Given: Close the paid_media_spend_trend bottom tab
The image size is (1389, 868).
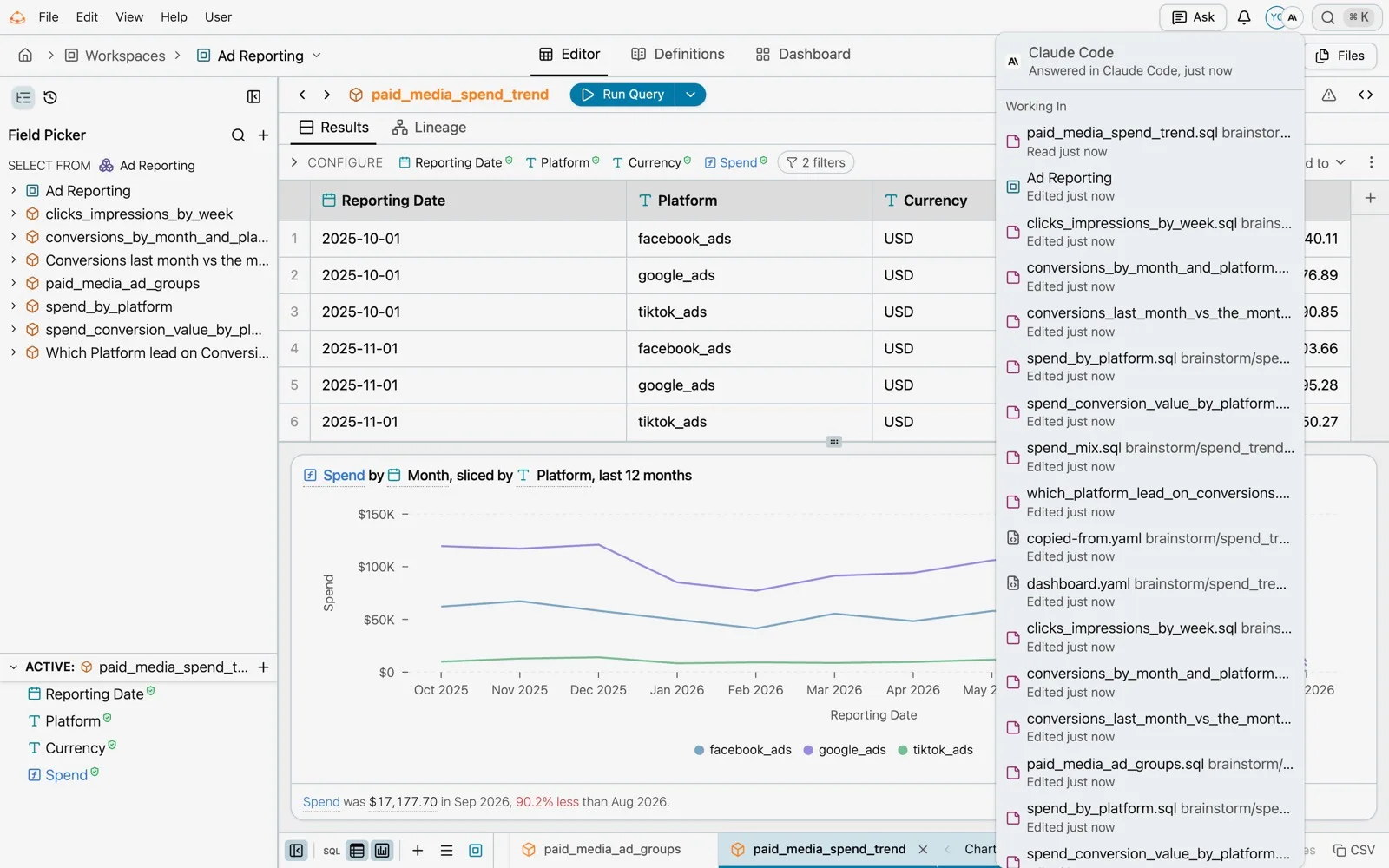Looking at the screenshot, I should (923, 850).
